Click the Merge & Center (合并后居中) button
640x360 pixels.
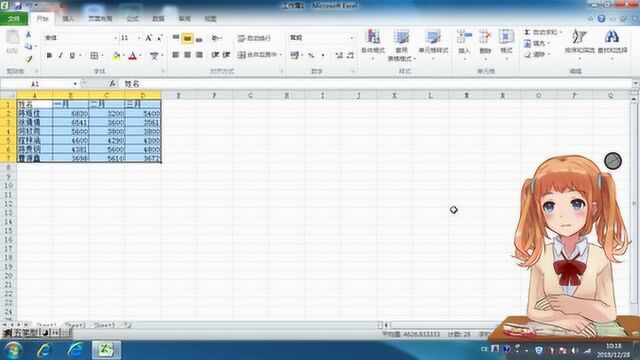pyautogui.click(x=258, y=55)
